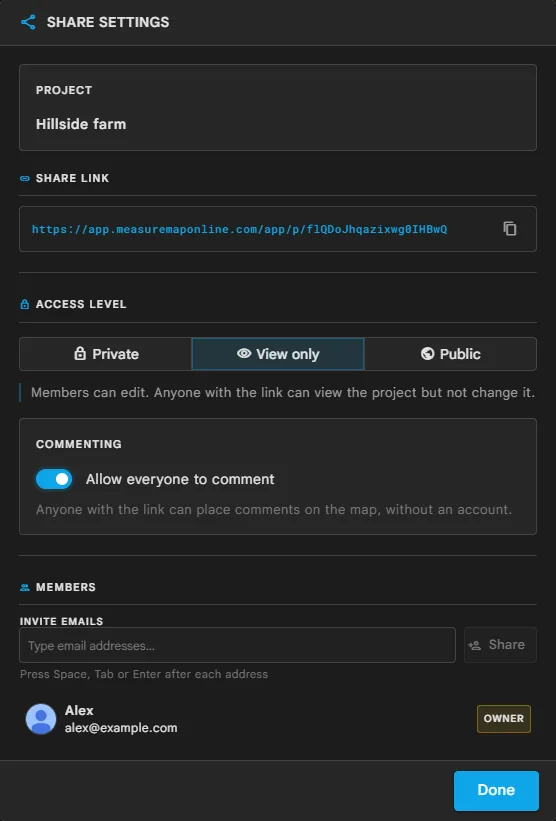
Task: Copy the share link with clipboard icon
Action: pyautogui.click(x=510, y=229)
